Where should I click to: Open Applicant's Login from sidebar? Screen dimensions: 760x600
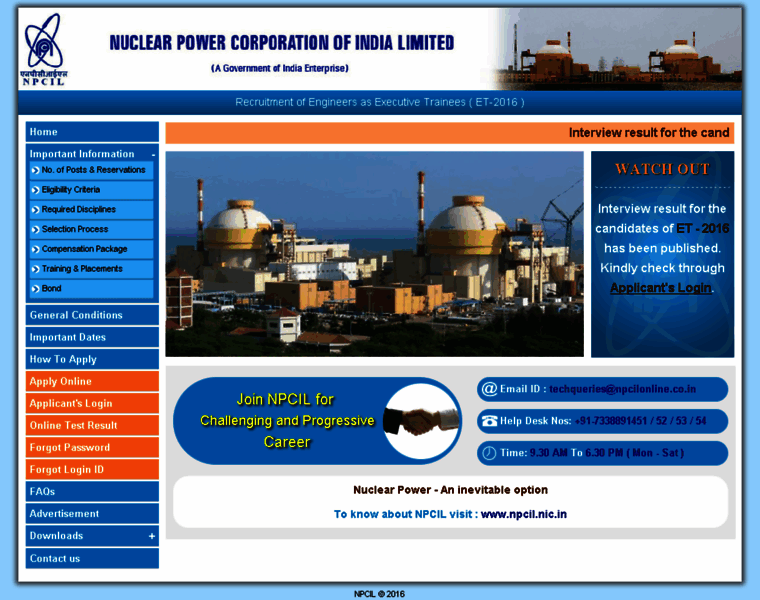pos(92,403)
